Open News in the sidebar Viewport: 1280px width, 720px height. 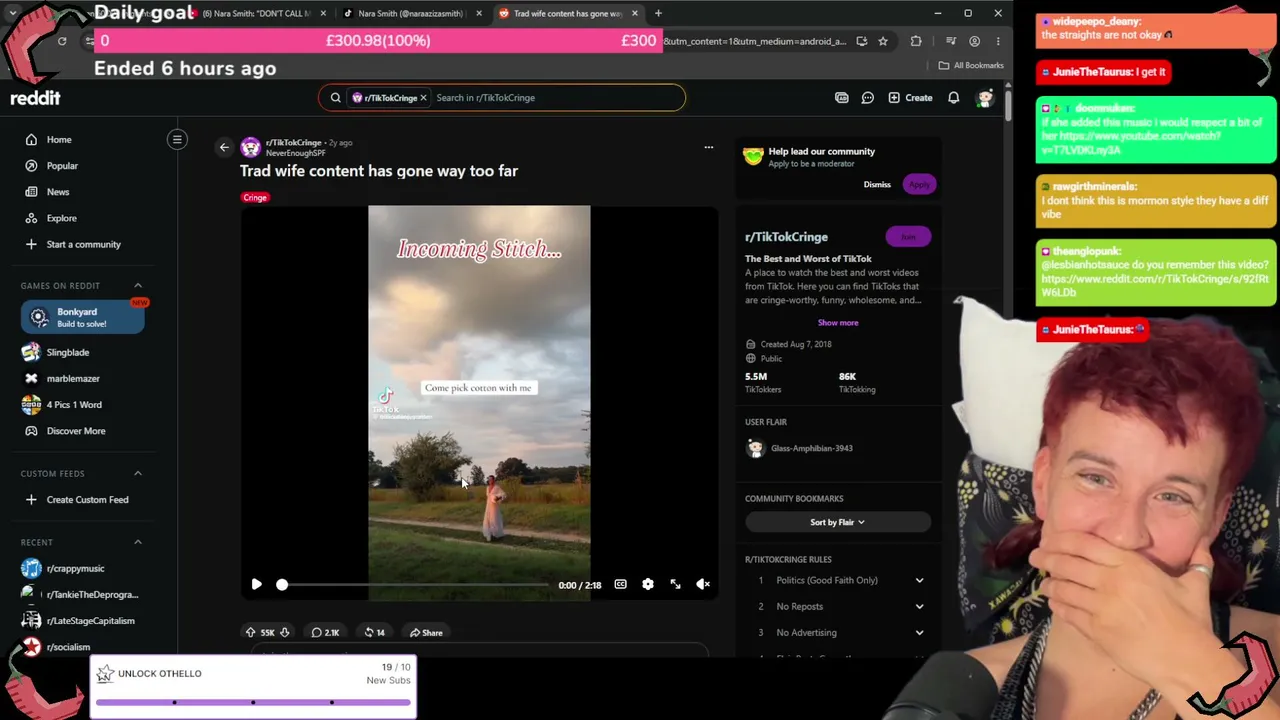click(x=58, y=192)
